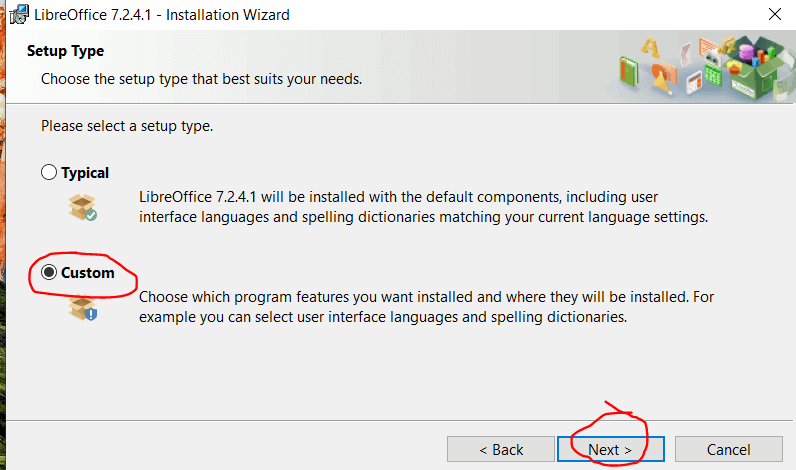This screenshot has height=470, width=796.
Task: Click the installer icon in the title bar
Action: tap(17, 14)
